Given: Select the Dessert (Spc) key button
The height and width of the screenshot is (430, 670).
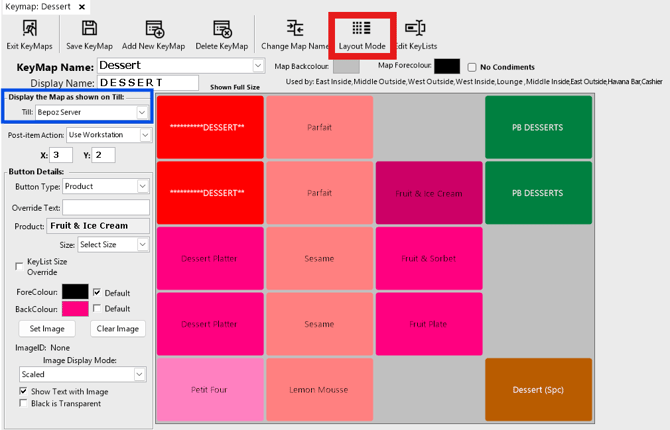Looking at the screenshot, I should point(538,389).
